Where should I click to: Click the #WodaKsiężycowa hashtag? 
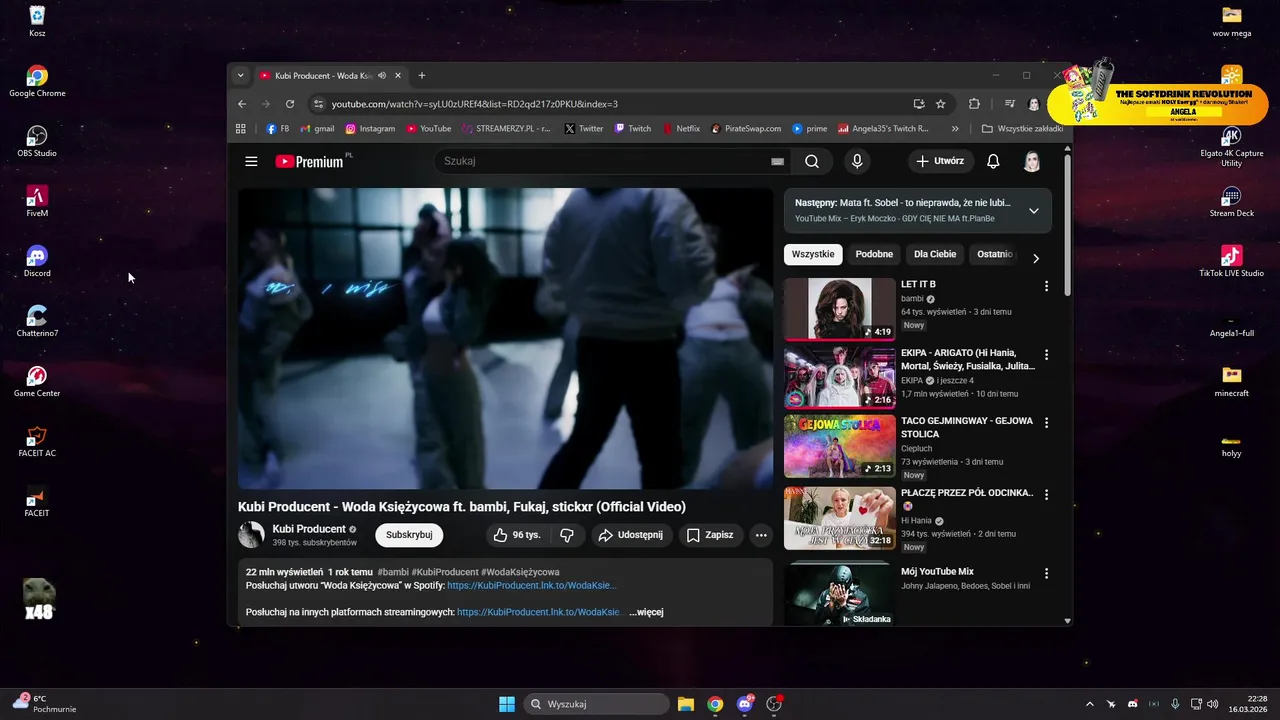520,572
